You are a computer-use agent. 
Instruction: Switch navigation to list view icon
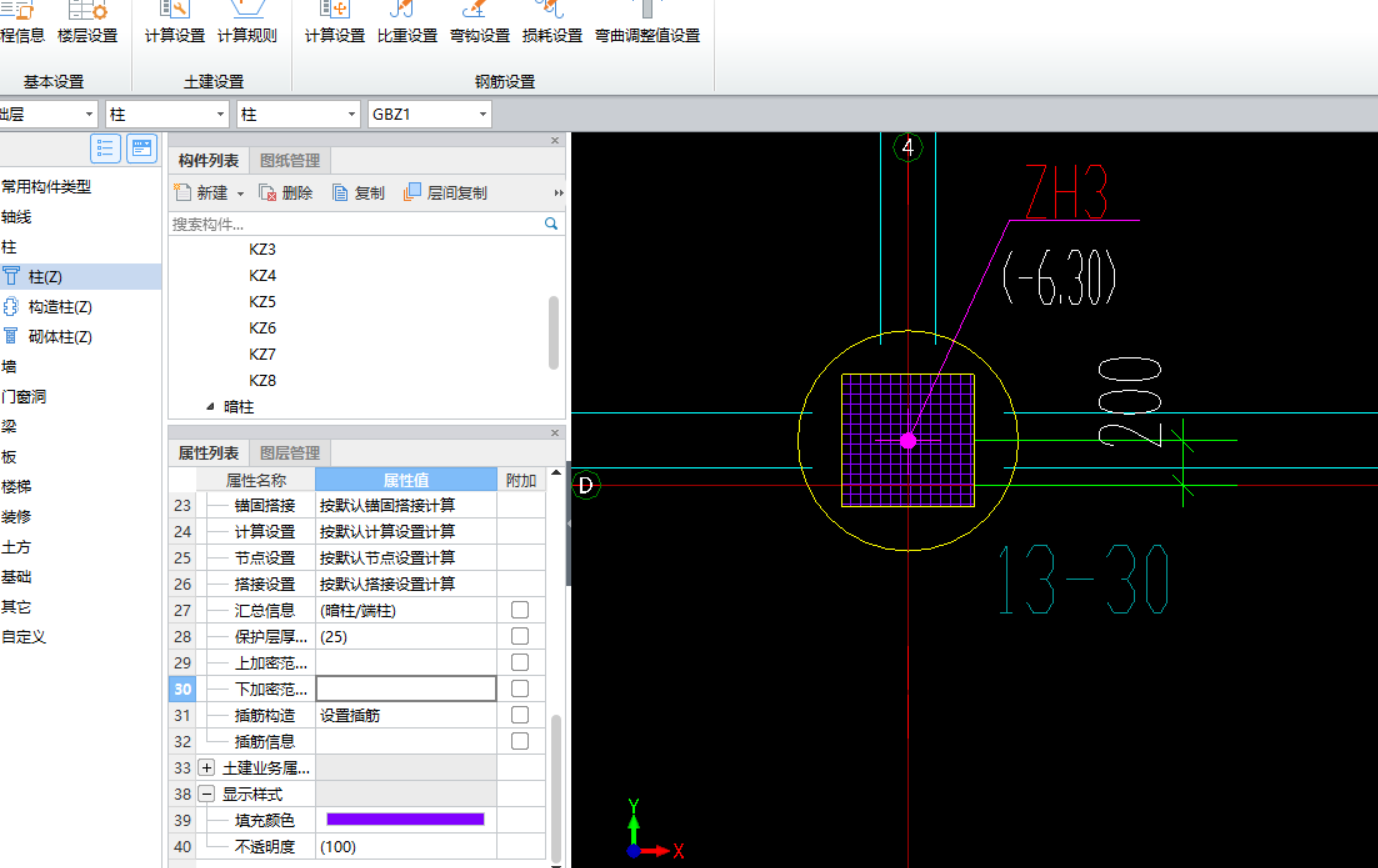(x=106, y=148)
